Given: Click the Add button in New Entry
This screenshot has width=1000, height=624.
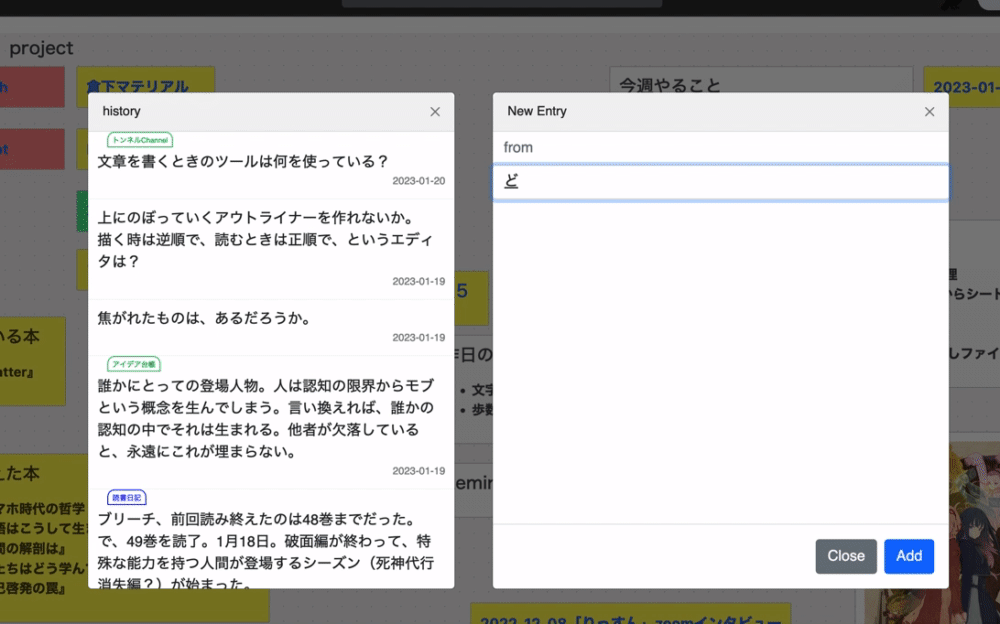Looking at the screenshot, I should [x=909, y=556].
